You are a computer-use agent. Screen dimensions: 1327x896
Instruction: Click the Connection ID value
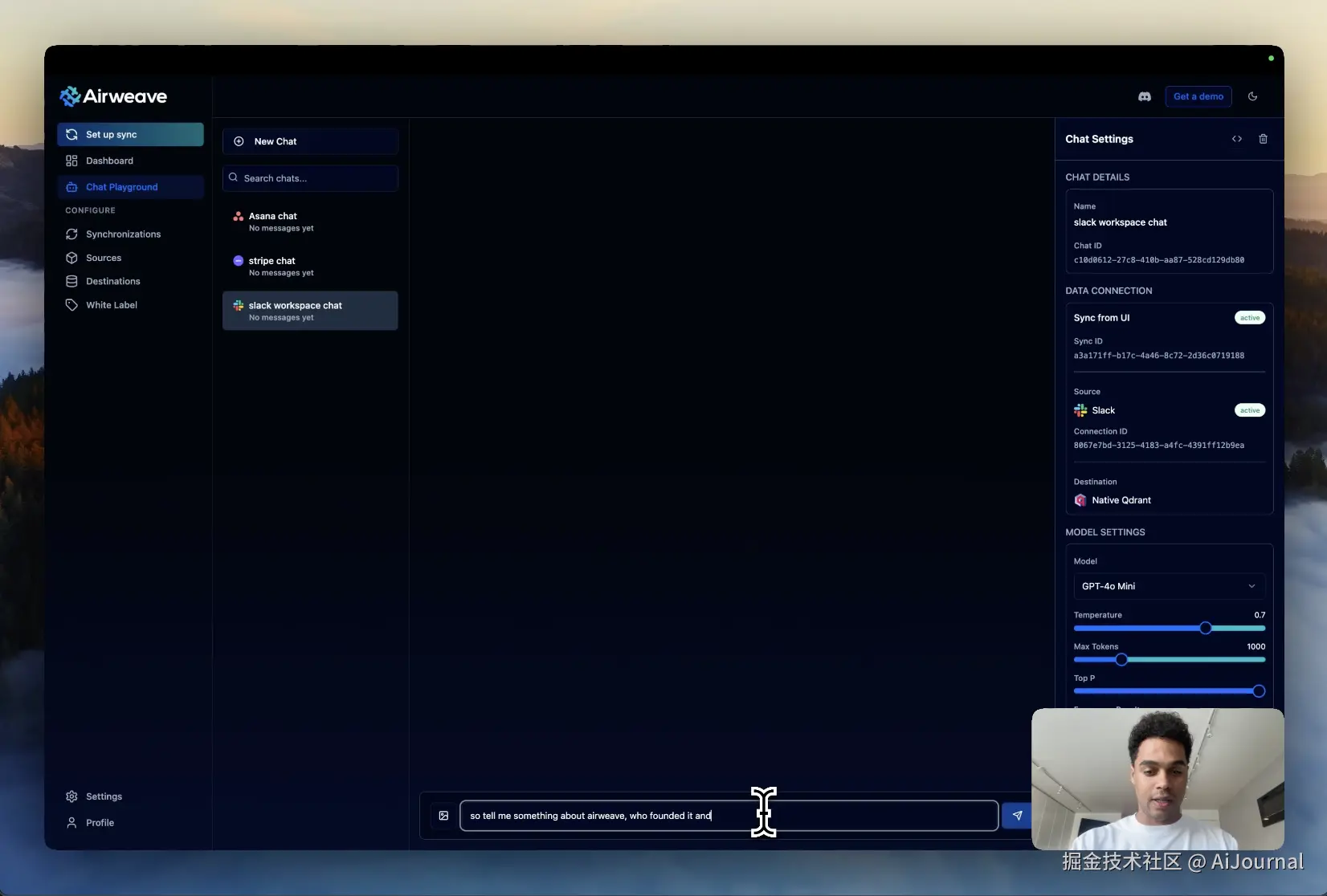coord(1159,446)
